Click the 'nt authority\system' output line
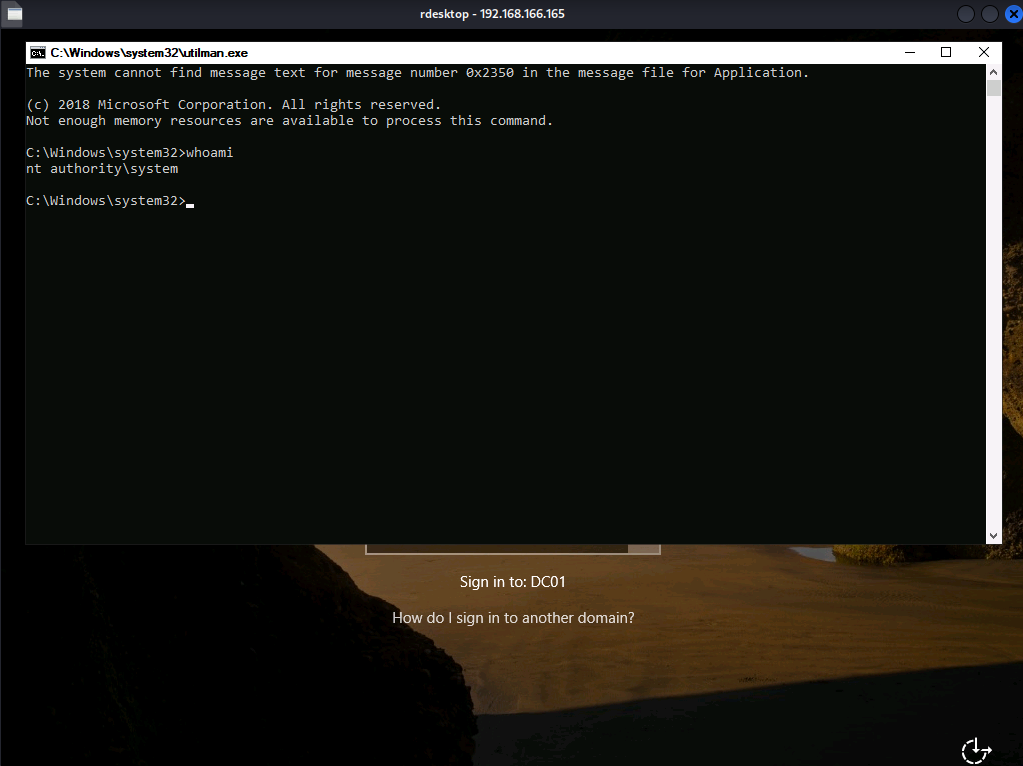1023x766 pixels. [102, 169]
